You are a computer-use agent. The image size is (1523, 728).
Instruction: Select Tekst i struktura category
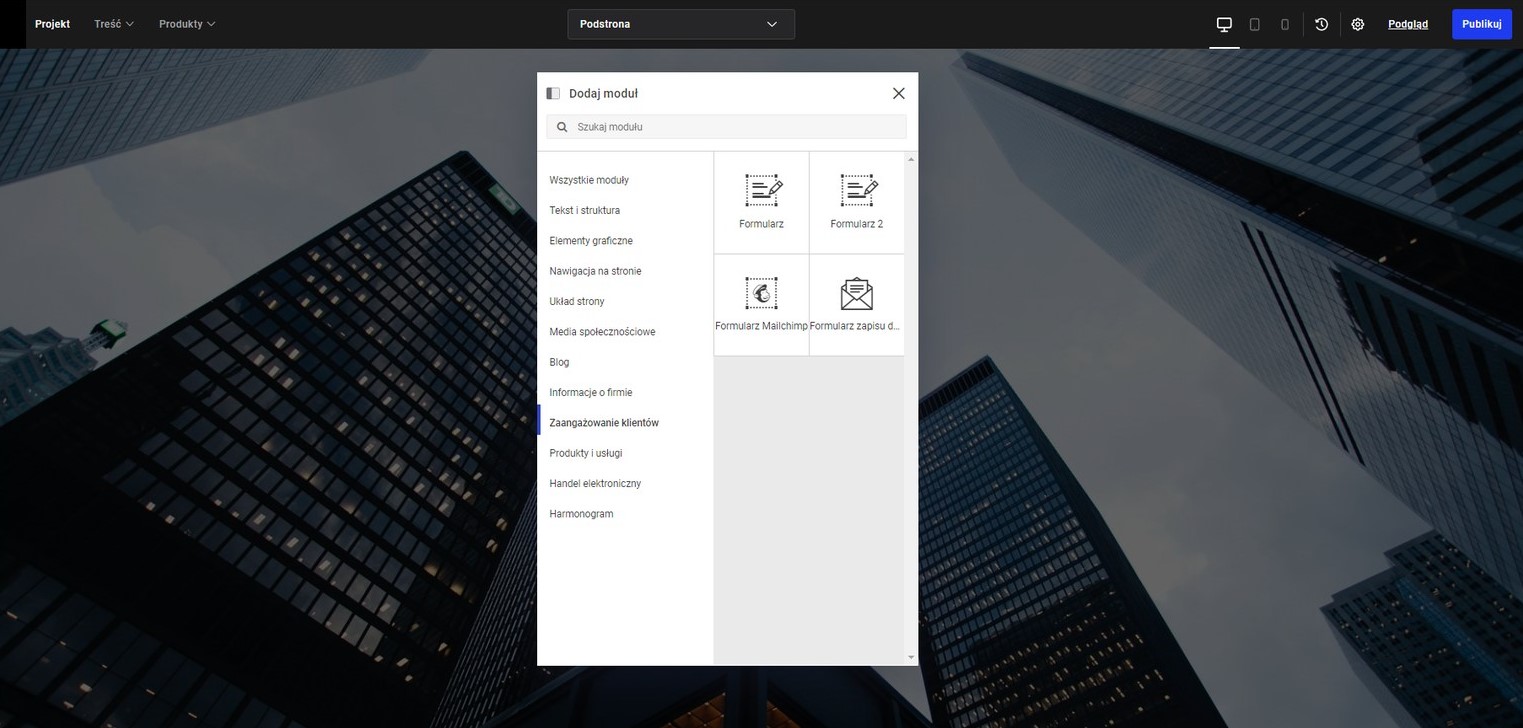(x=585, y=210)
